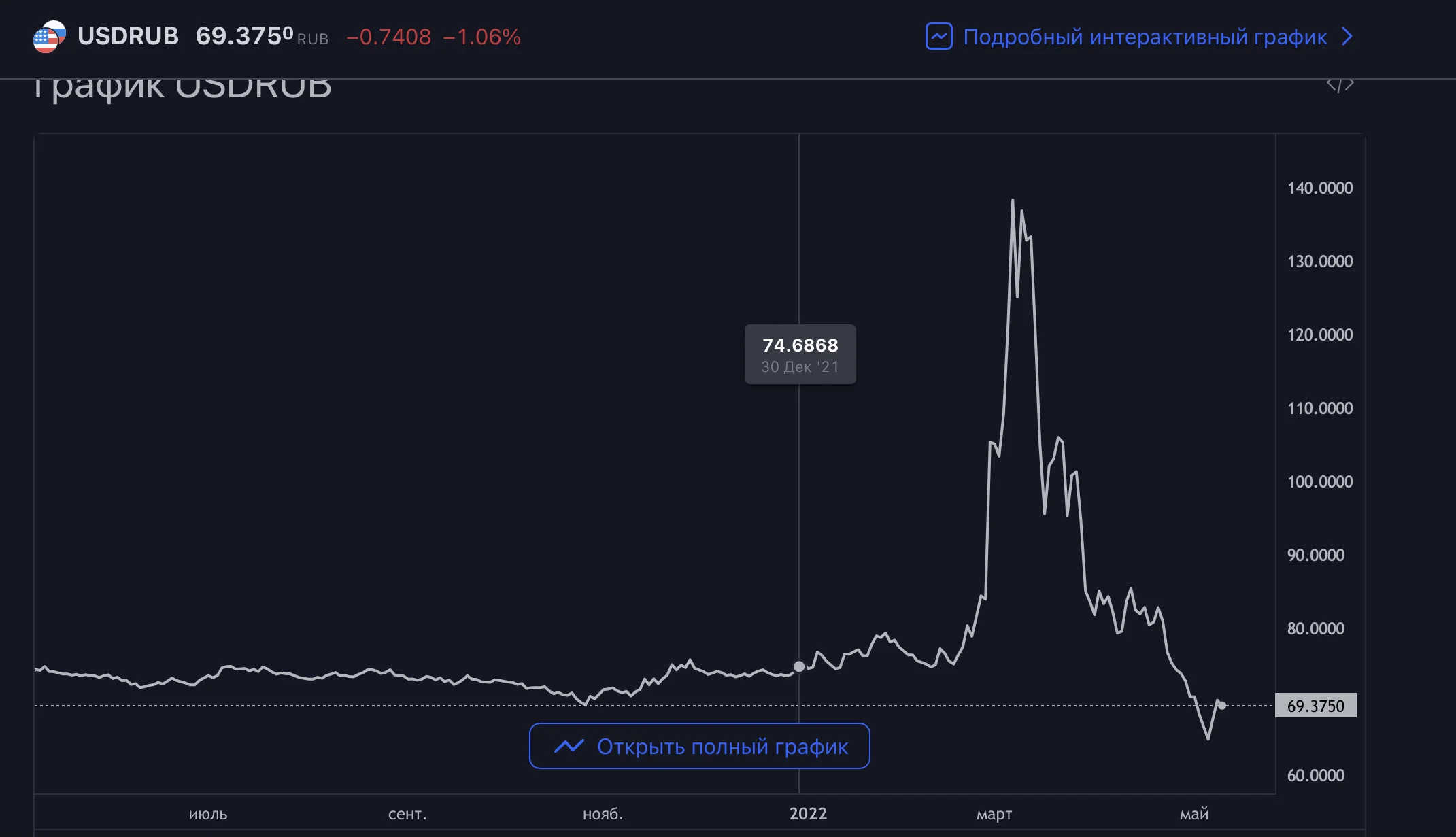
Task: Select июль on the time axis
Action: 208,814
